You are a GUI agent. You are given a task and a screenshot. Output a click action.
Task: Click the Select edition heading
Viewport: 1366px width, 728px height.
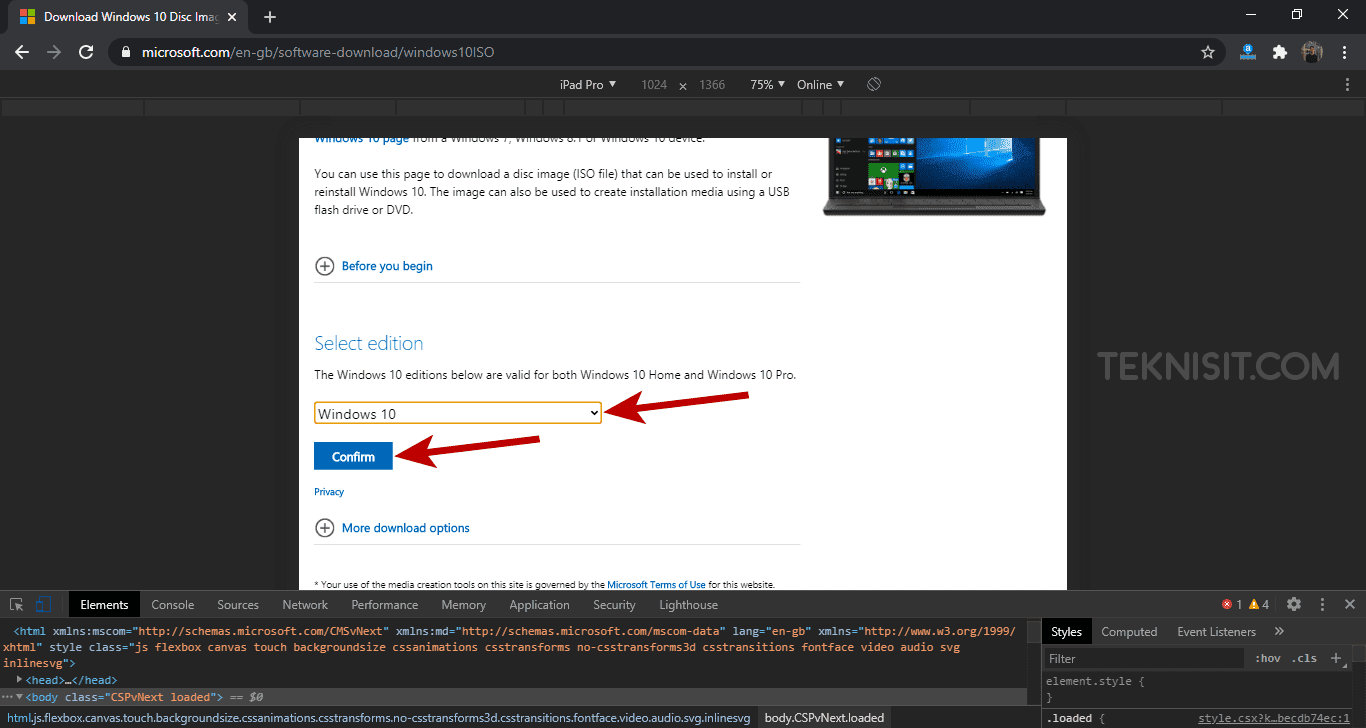point(369,343)
